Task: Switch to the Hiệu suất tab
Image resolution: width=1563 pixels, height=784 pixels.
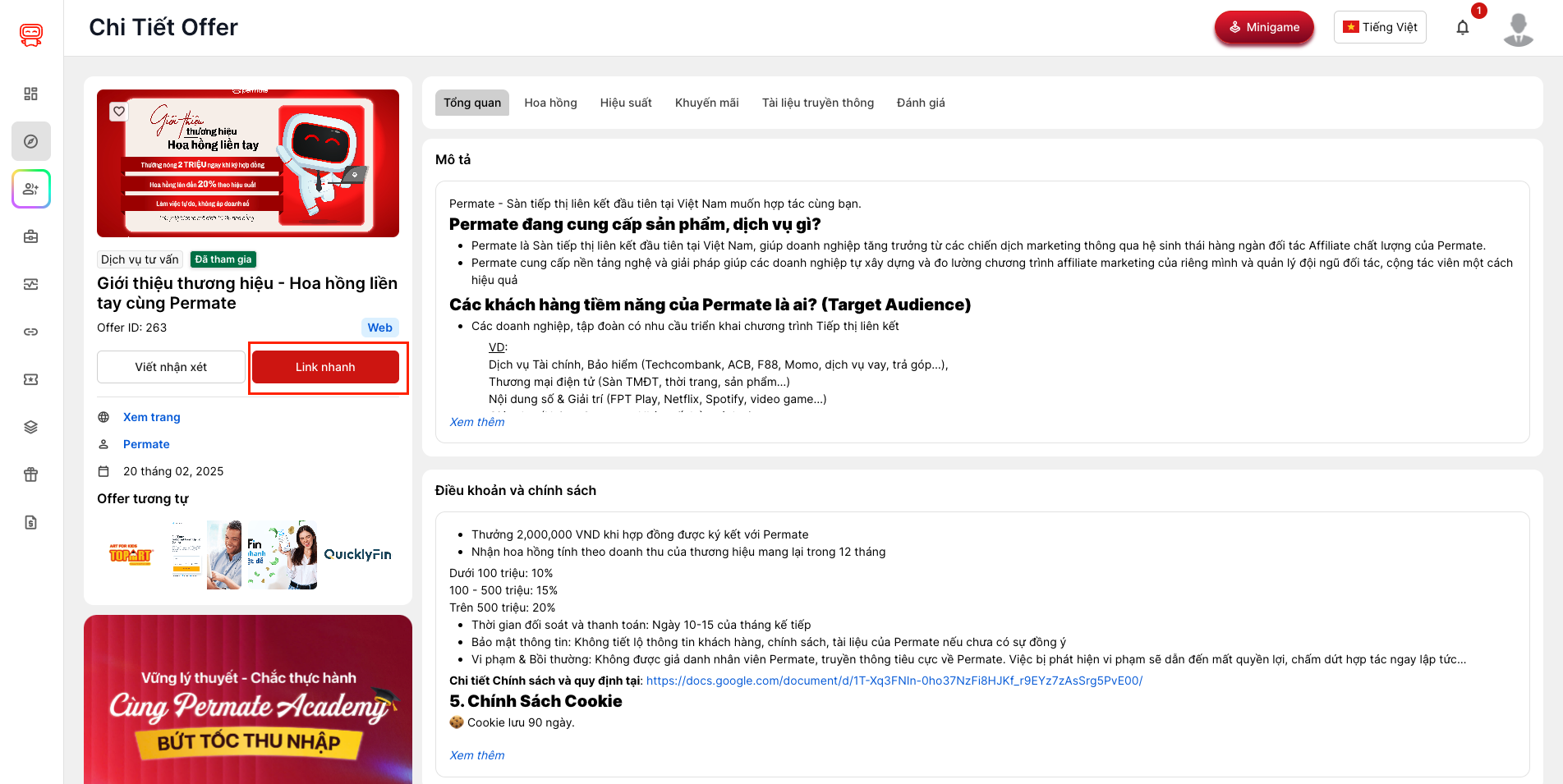Action: click(626, 103)
